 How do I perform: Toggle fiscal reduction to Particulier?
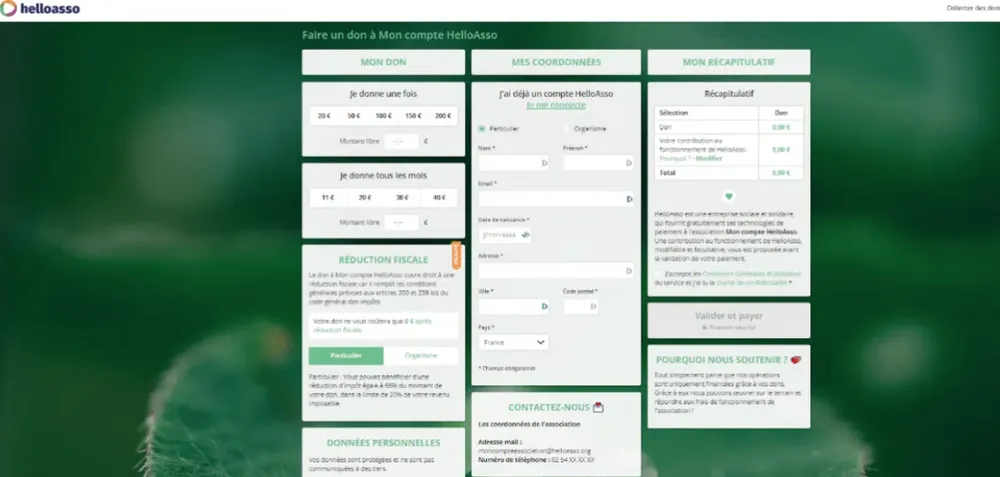[x=346, y=356]
